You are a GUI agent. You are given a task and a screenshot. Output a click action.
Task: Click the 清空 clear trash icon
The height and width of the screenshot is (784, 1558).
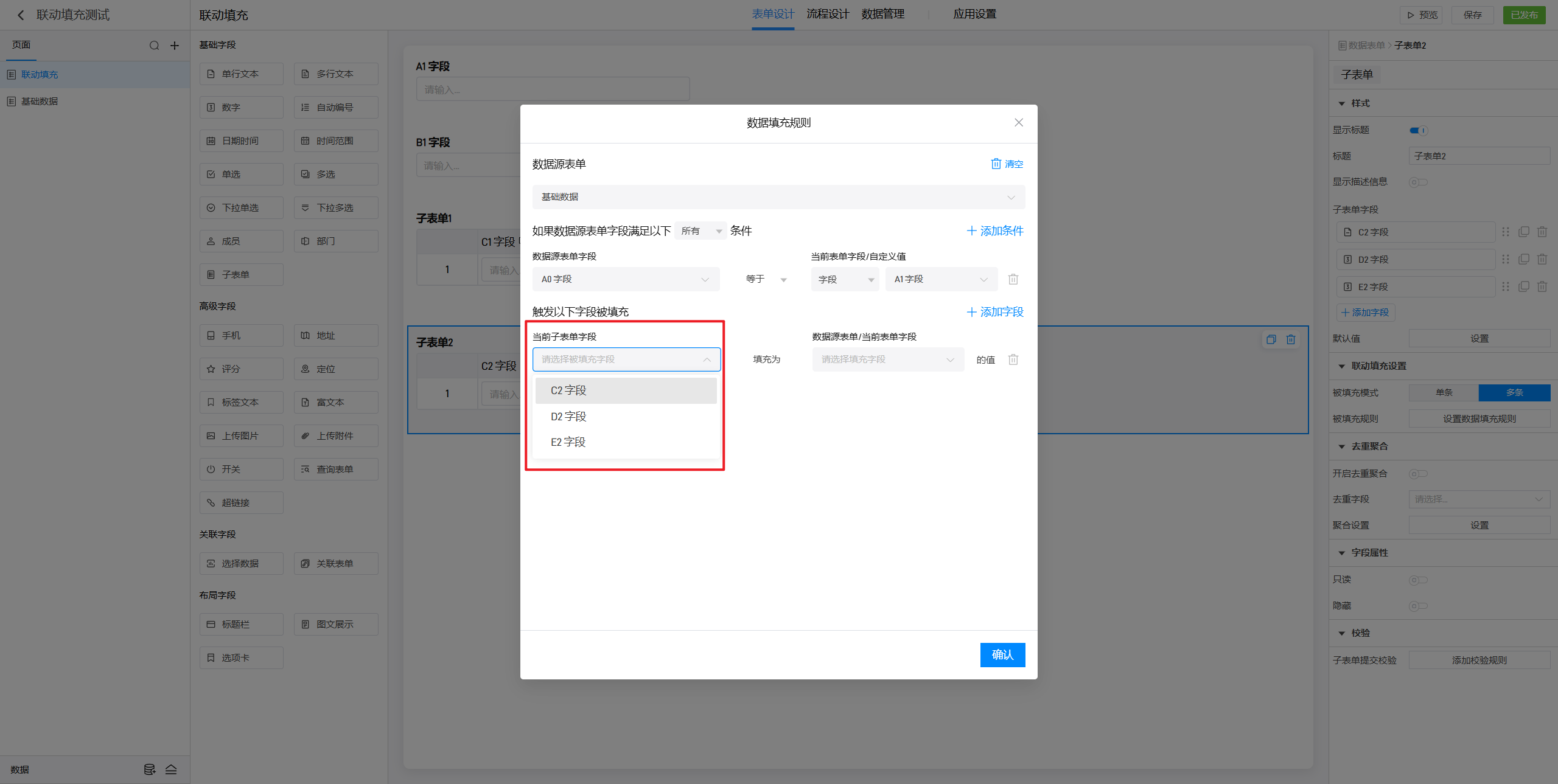(x=996, y=164)
